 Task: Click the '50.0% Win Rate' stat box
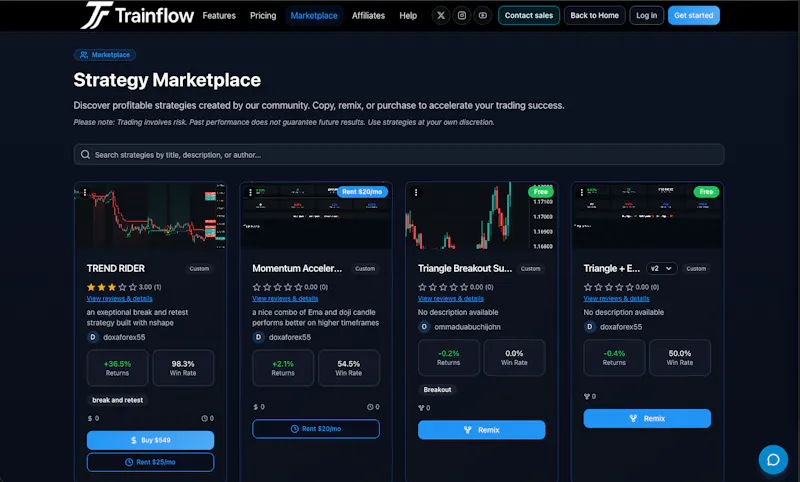click(680, 358)
